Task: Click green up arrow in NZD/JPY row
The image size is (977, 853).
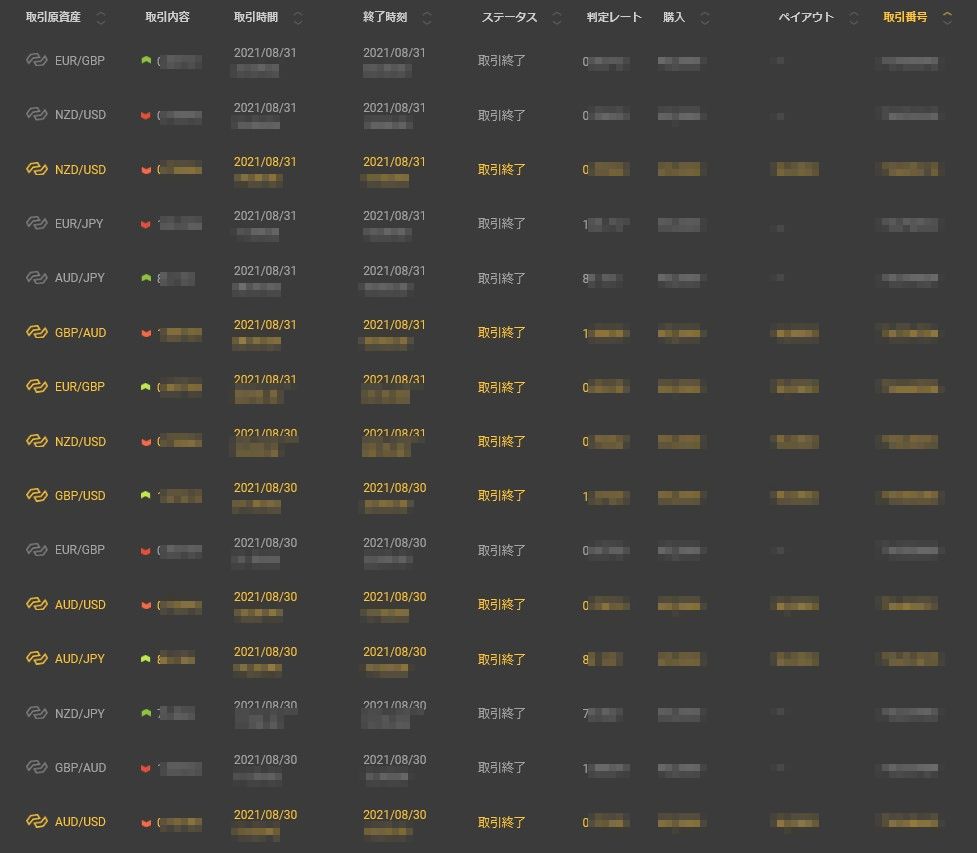Action: [146, 713]
